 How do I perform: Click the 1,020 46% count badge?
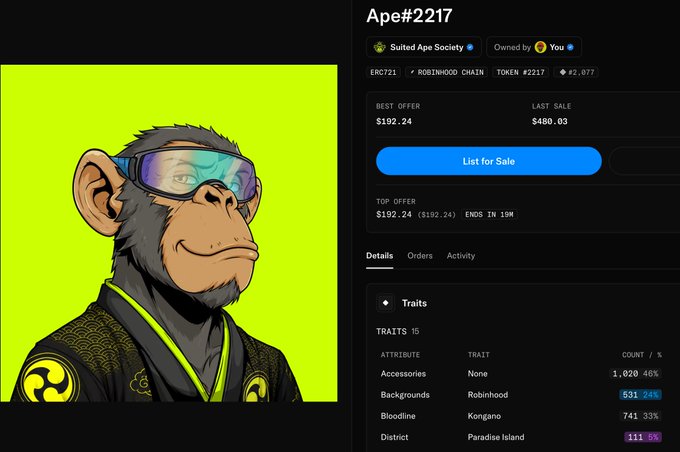[x=635, y=373]
